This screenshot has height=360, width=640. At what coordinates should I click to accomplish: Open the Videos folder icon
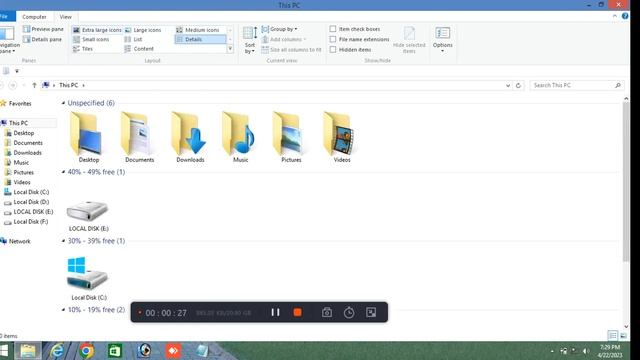[340, 134]
